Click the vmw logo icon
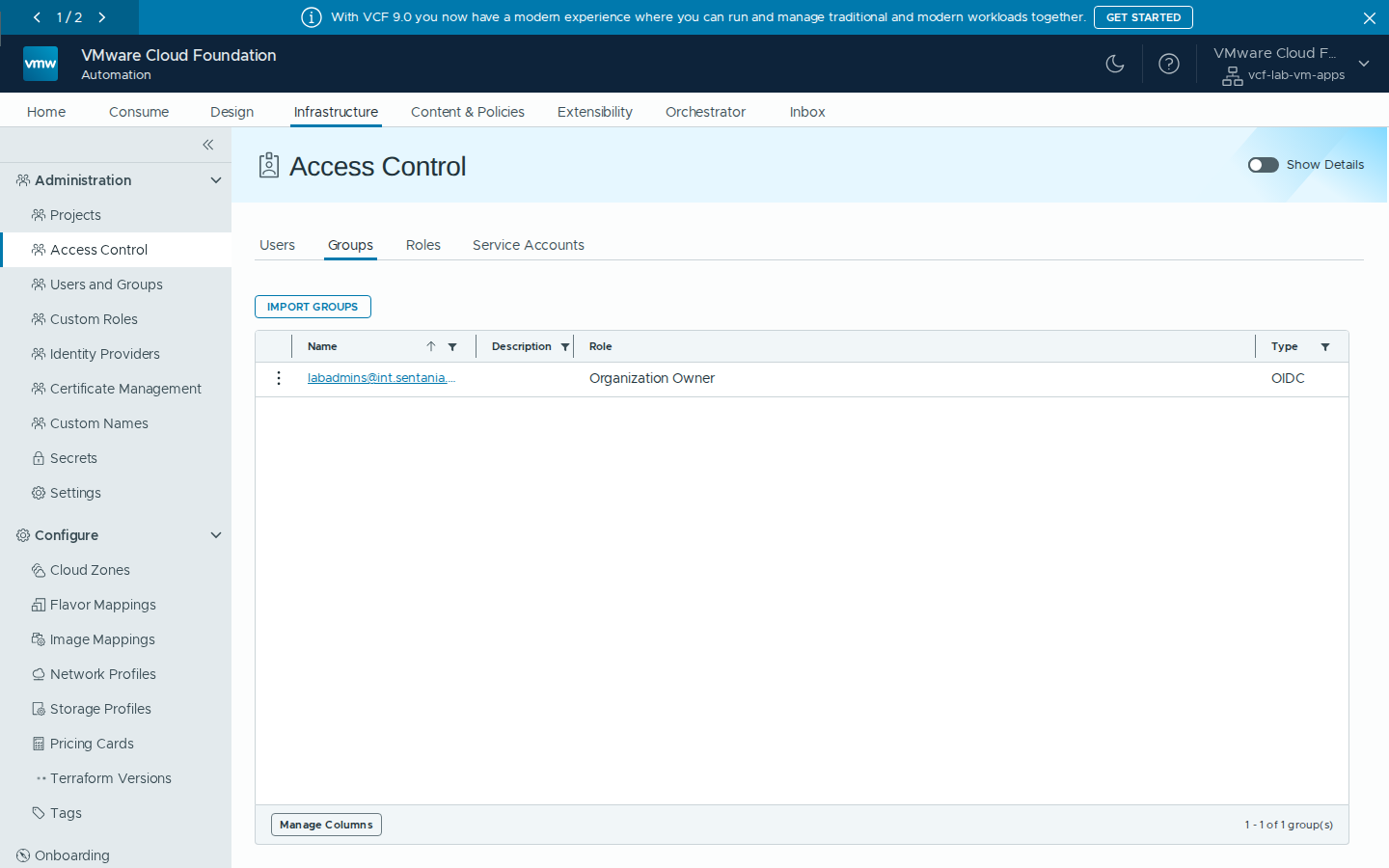 point(41,64)
